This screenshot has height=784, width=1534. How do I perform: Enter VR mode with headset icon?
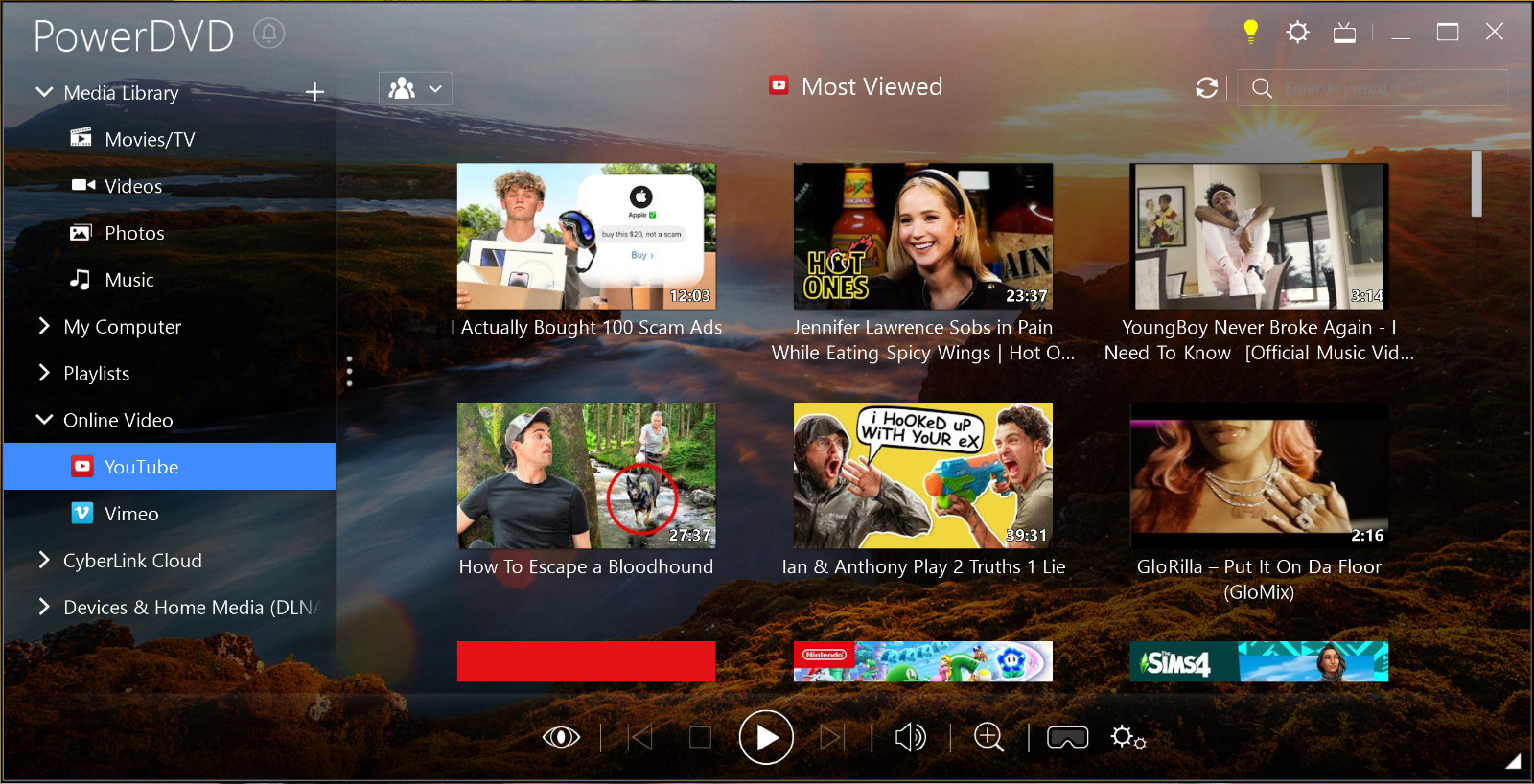point(1067,737)
